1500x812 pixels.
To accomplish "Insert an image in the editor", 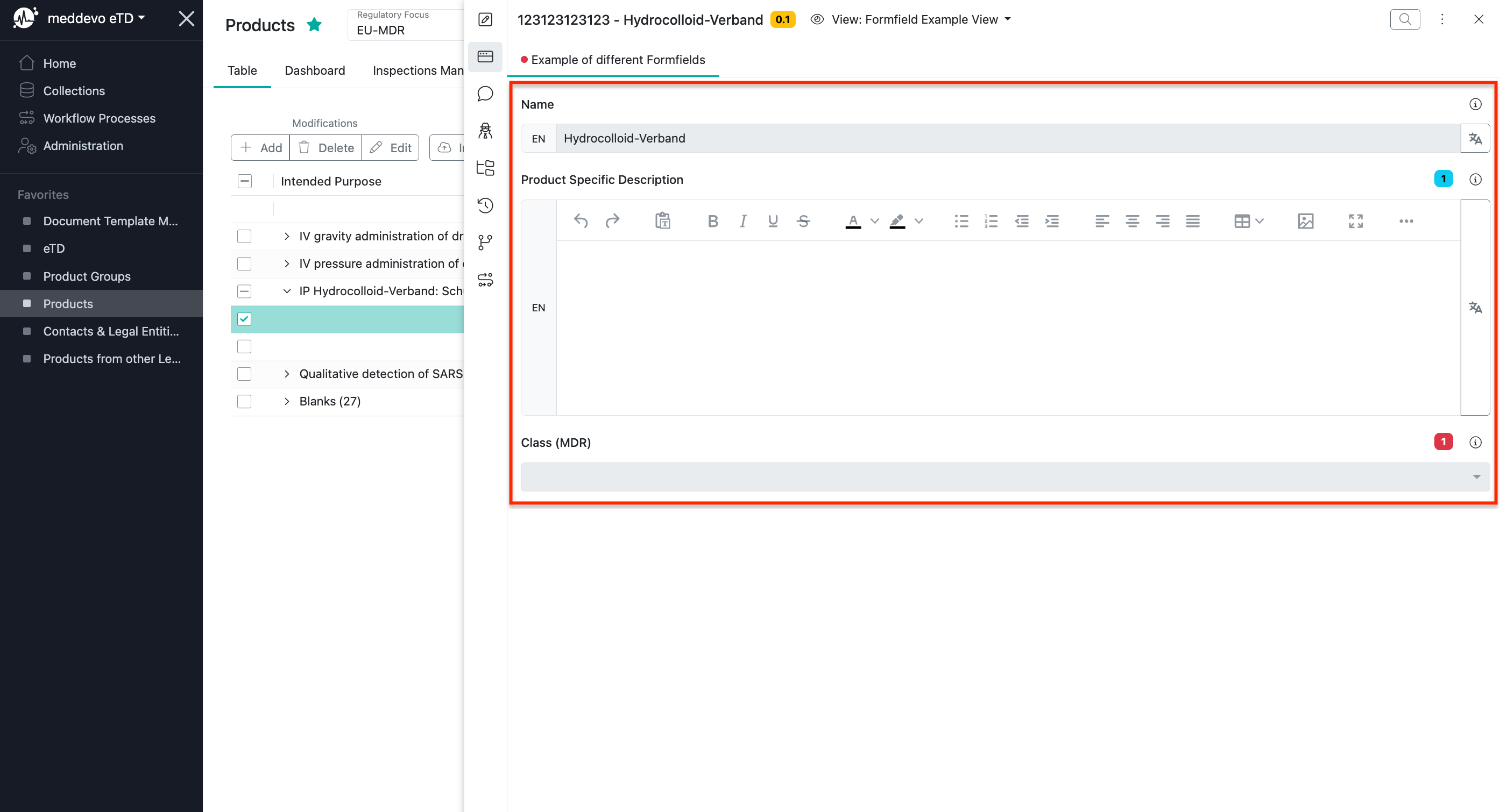I will [1306, 221].
